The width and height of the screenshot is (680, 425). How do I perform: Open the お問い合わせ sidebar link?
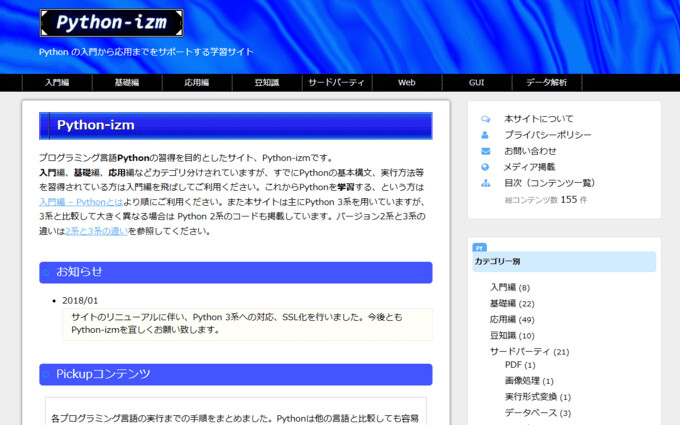pos(530,151)
